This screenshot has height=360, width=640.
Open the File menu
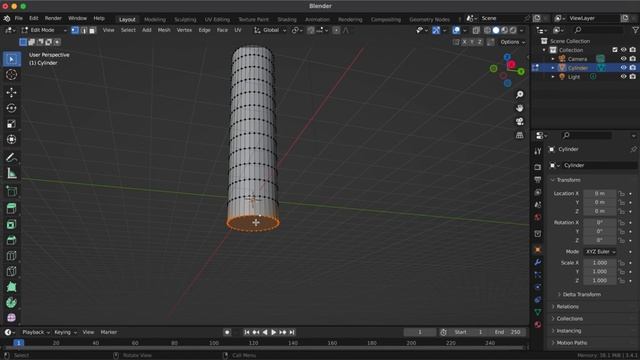[19, 18]
